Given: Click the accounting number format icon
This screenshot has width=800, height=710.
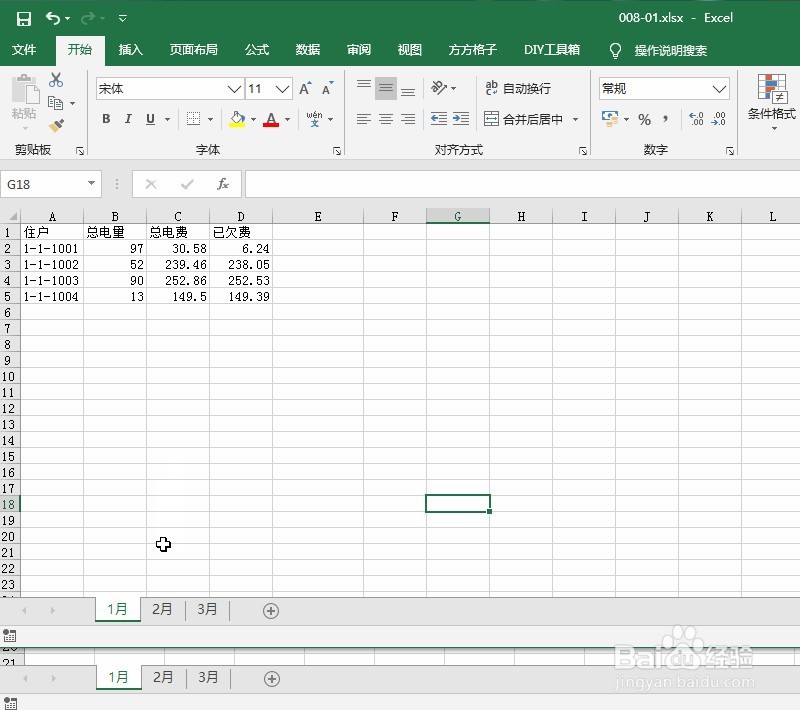Looking at the screenshot, I should pyautogui.click(x=610, y=119).
